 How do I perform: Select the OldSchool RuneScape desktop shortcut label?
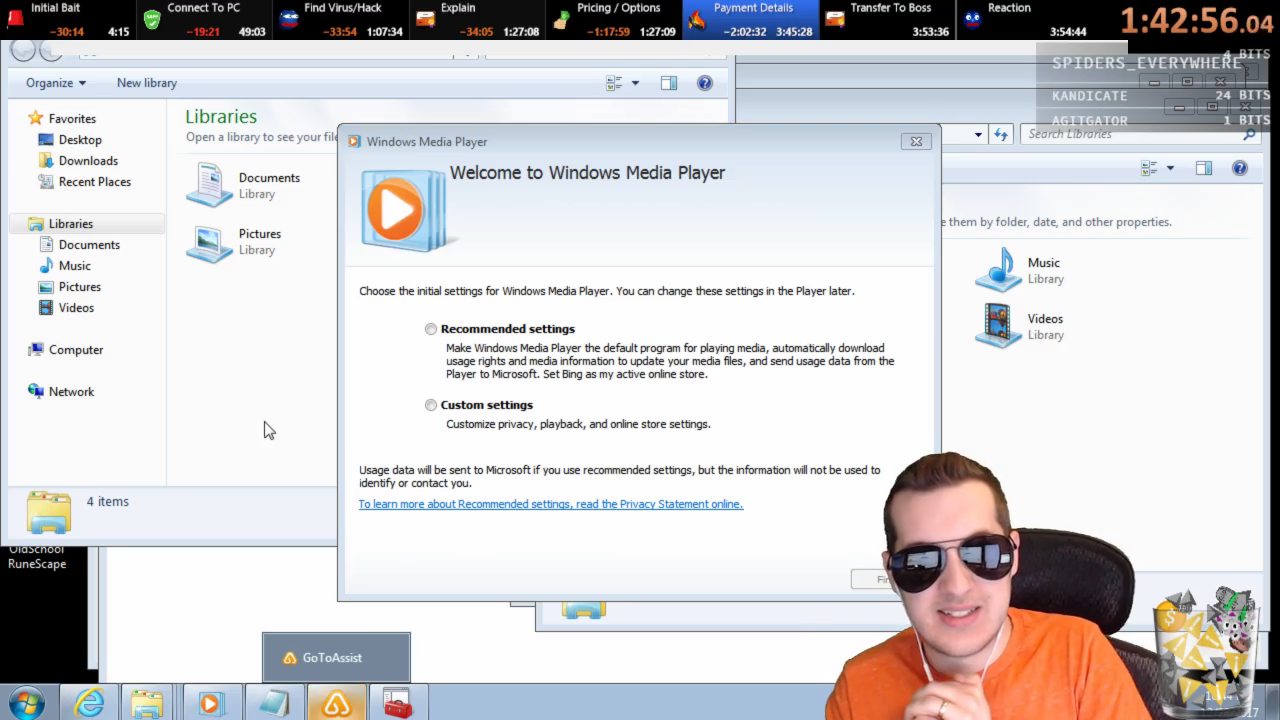coord(37,557)
